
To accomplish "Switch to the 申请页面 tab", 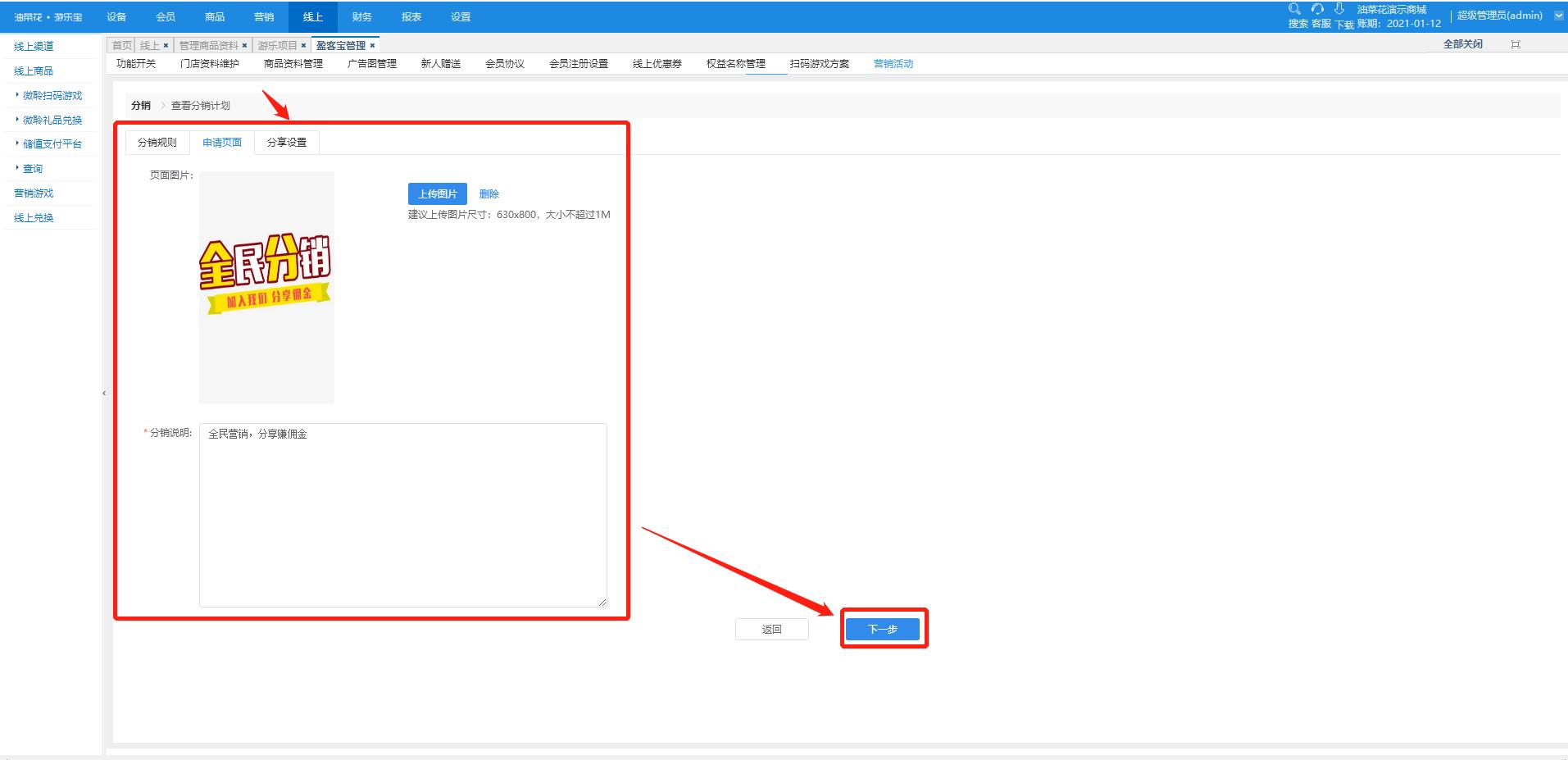I will click(222, 143).
